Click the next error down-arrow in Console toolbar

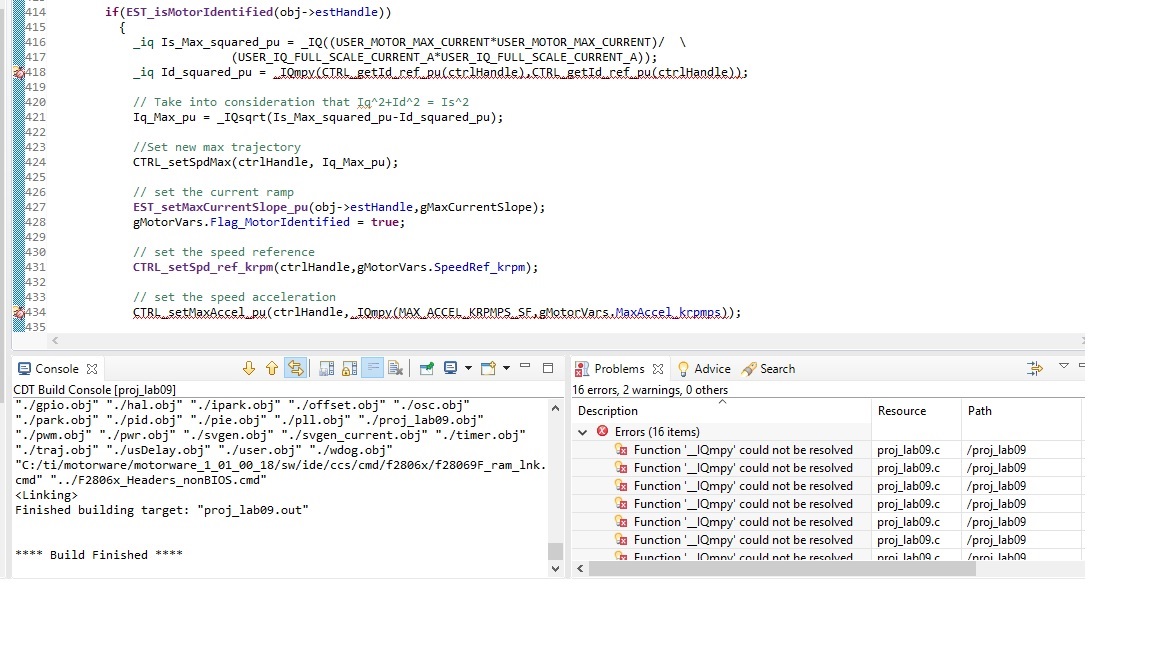249,369
